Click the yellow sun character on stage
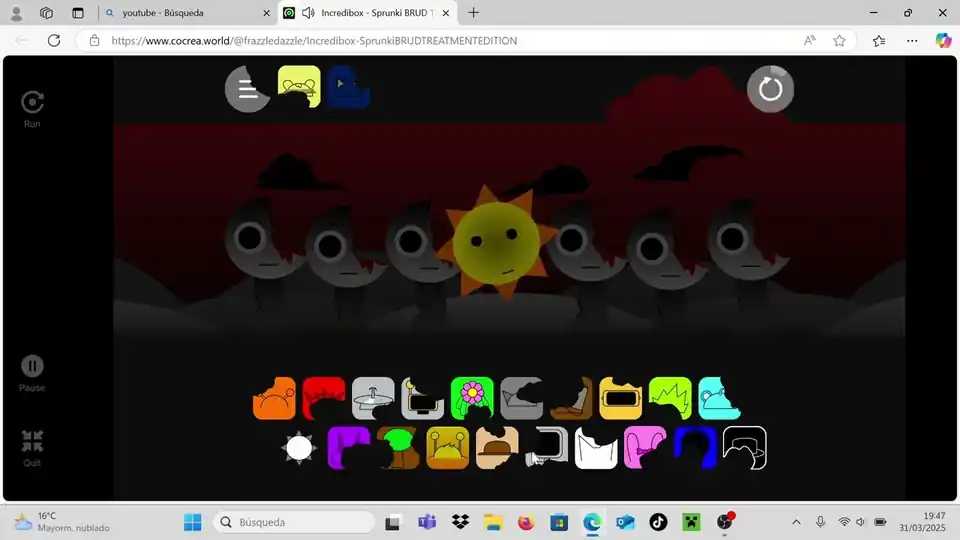This screenshot has height=540, width=960. pos(496,242)
